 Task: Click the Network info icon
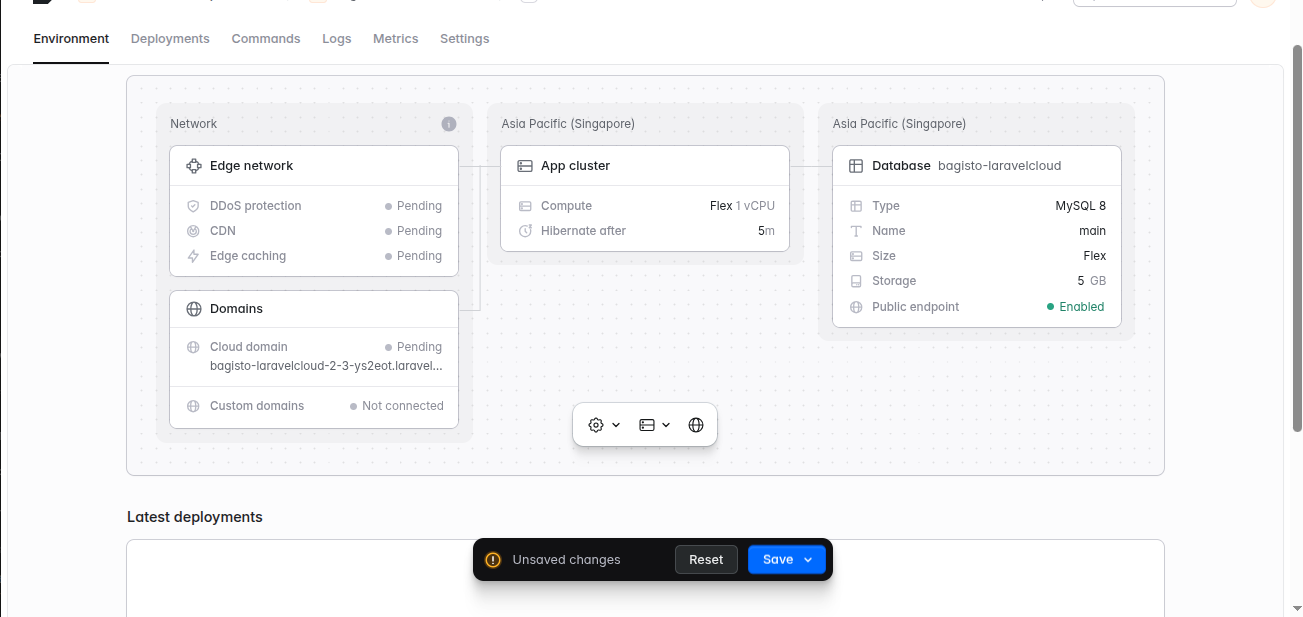(449, 124)
